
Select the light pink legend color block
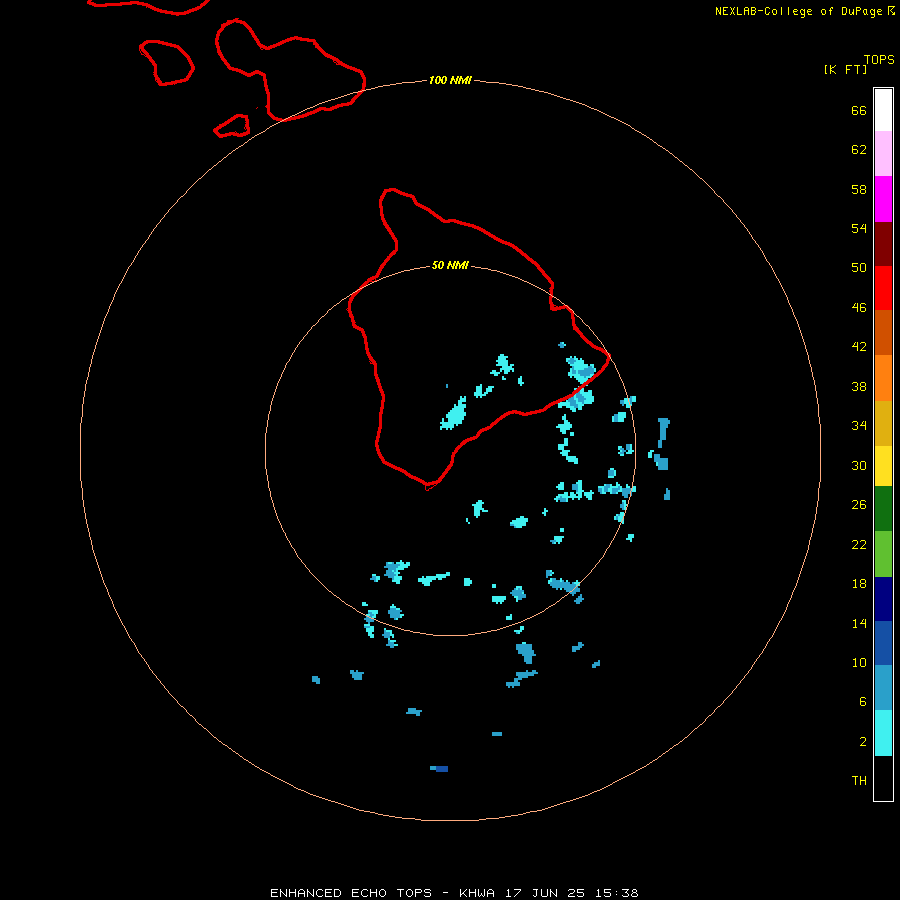(883, 154)
